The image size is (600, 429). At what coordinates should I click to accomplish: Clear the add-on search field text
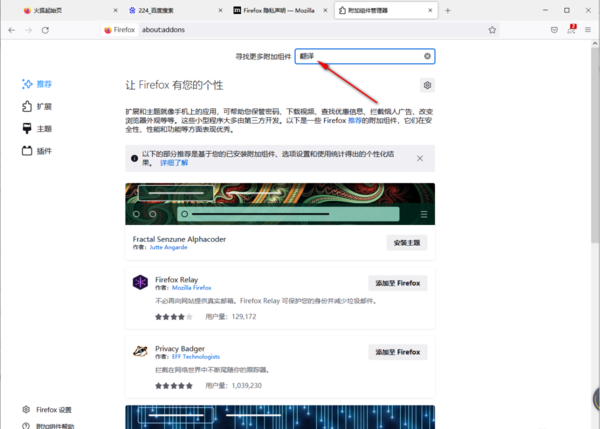click(x=427, y=56)
